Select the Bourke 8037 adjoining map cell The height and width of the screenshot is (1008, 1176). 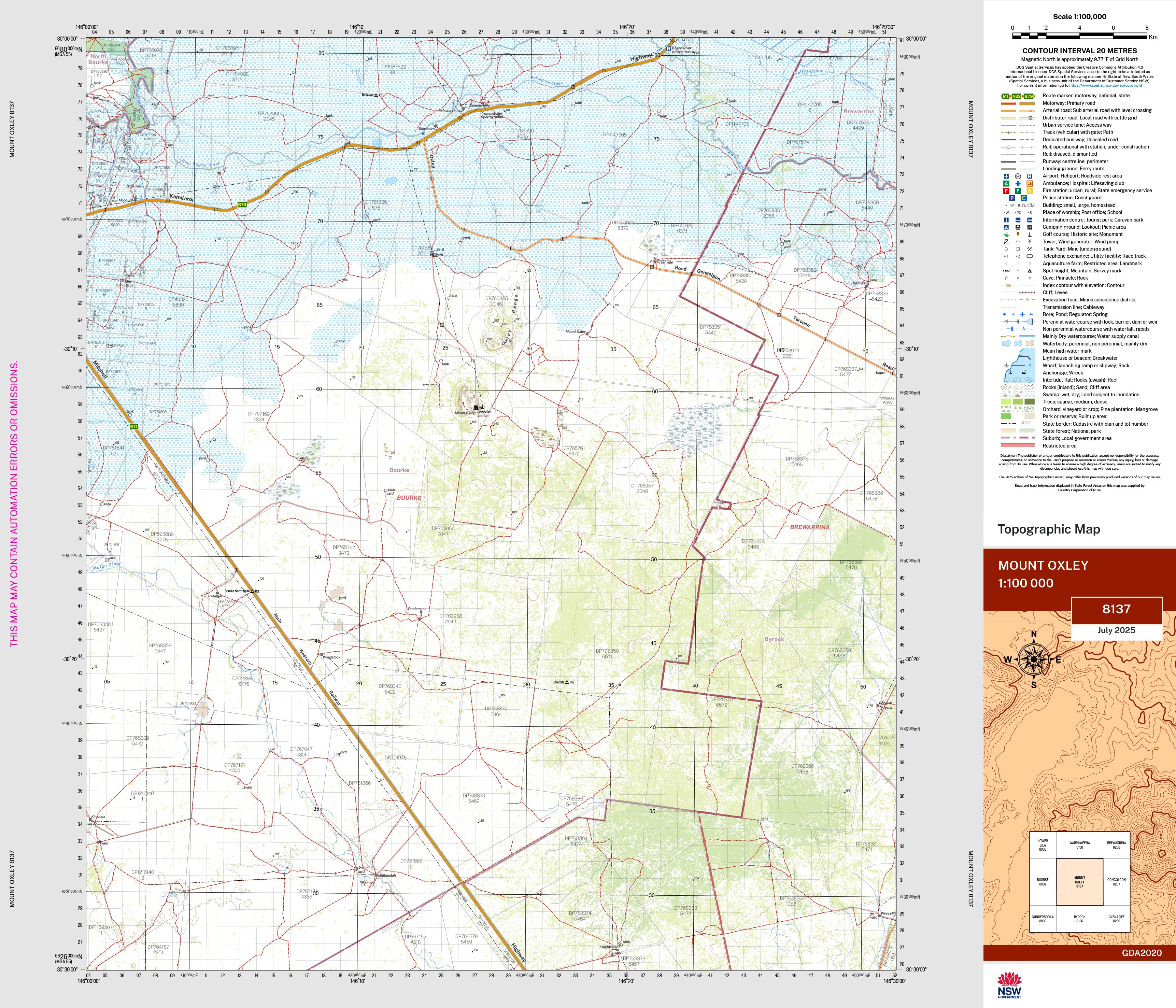pos(1043,881)
